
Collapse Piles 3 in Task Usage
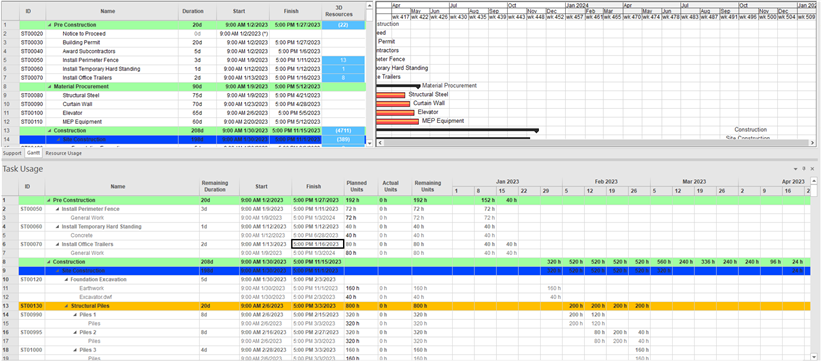tap(75, 350)
